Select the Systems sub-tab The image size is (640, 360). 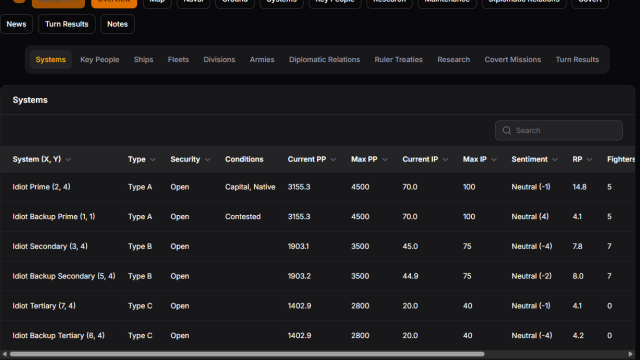pos(51,60)
